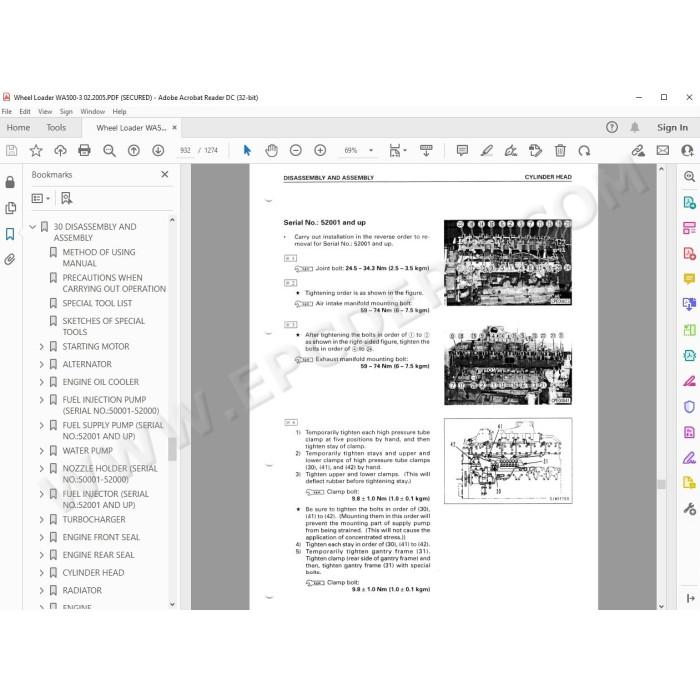Screen dimensions: 700x700
Task: Click the Highlight text pen icon
Action: (x=487, y=150)
